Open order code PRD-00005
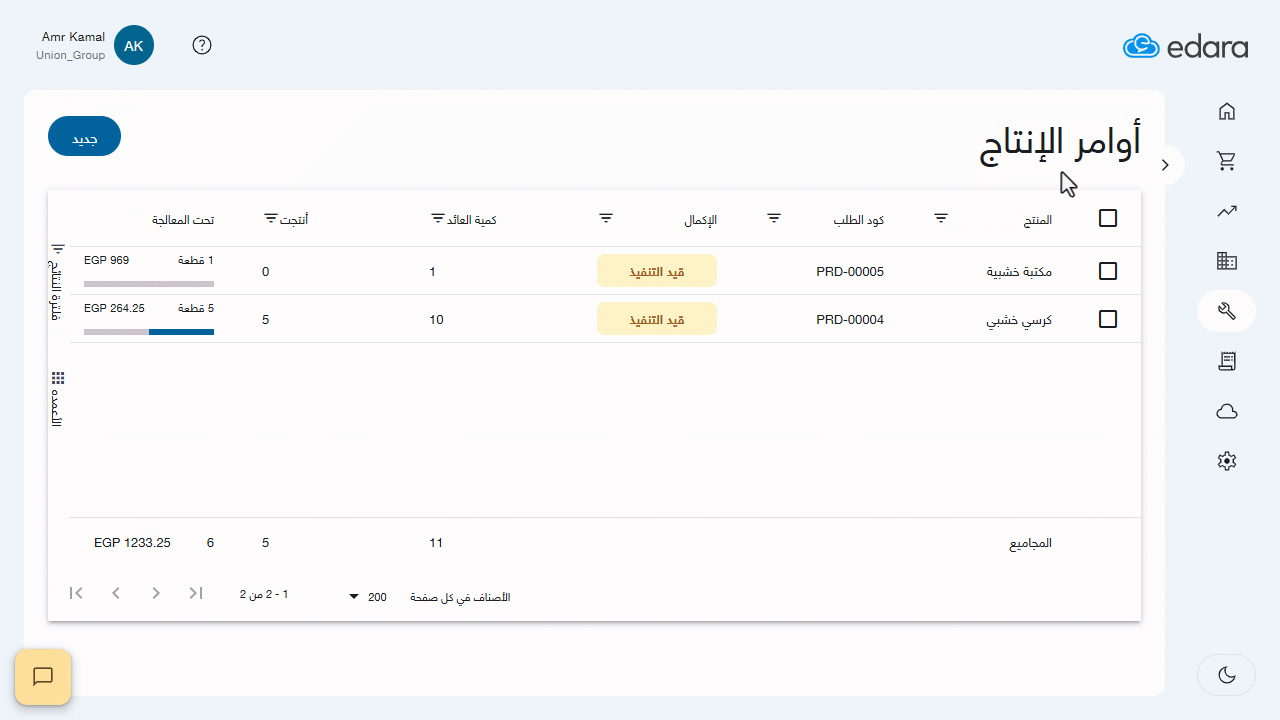1280x720 pixels. [849, 271]
